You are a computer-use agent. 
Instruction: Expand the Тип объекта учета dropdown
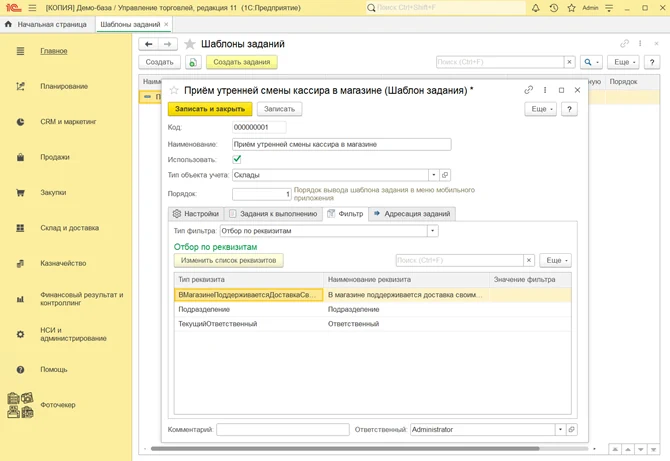(433, 175)
